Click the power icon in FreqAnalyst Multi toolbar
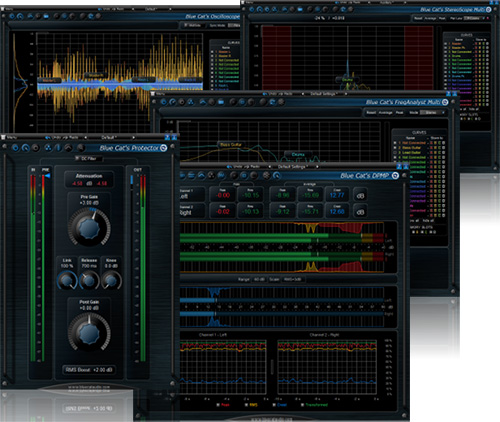 163,102
